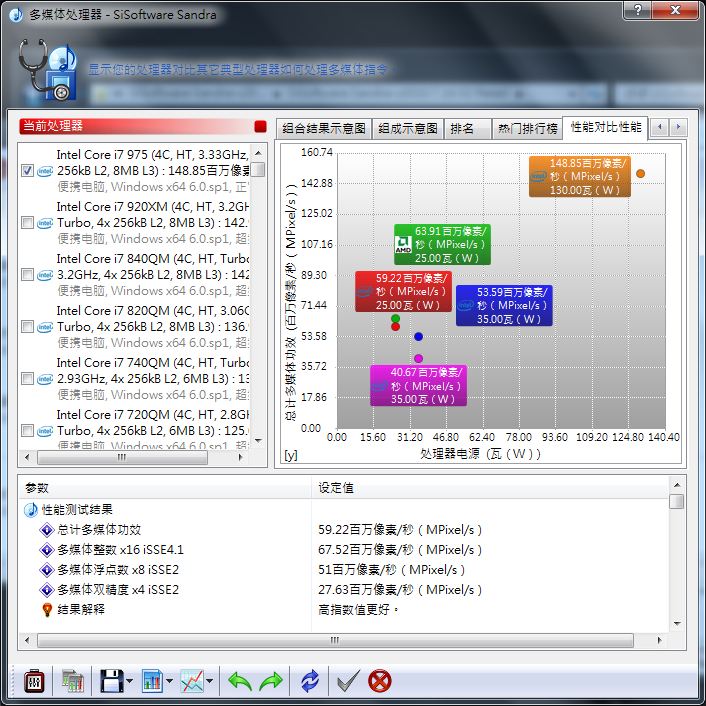This screenshot has width=706, height=706.
Task: Uncheck the Intel Core i7 975 checkbox
Action: click(28, 171)
